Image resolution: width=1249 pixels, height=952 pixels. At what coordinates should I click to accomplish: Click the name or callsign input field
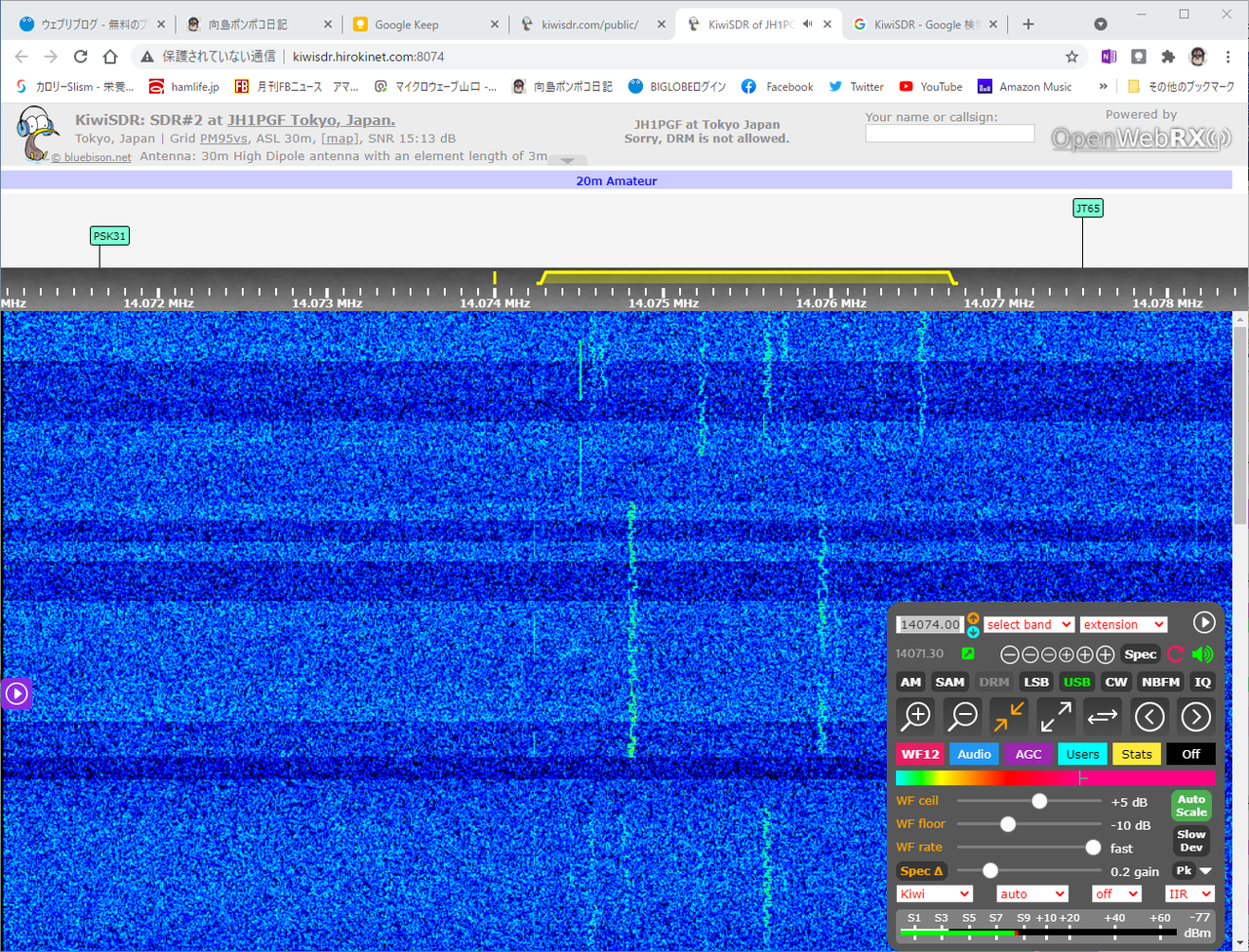(x=949, y=134)
